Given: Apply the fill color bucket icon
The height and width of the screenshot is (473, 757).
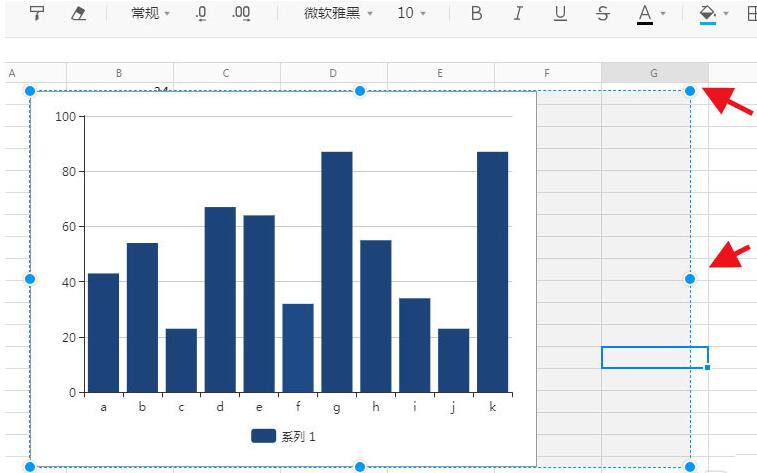Looking at the screenshot, I should pos(708,14).
